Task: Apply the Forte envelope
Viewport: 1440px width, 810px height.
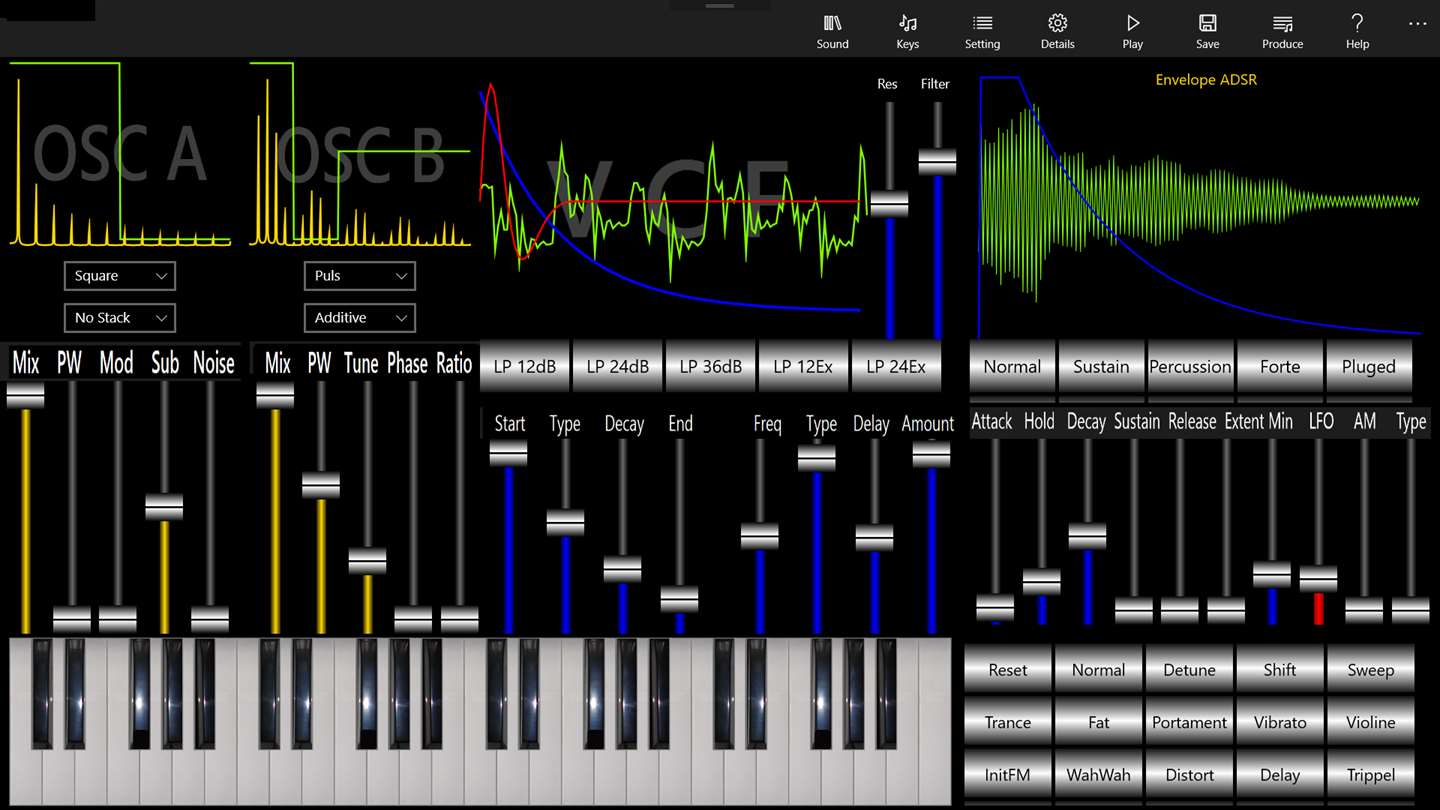Action: [x=1280, y=366]
